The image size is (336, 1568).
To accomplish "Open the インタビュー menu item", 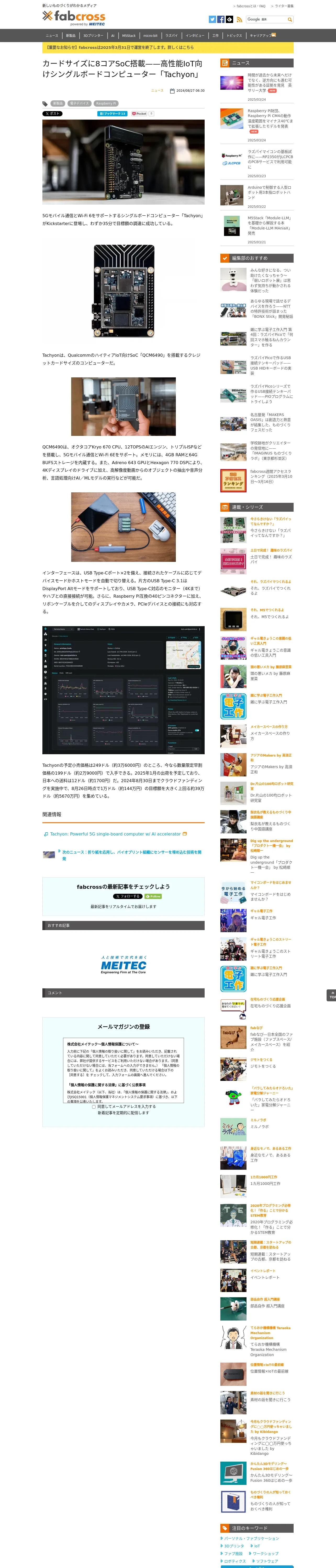I will (195, 36).
